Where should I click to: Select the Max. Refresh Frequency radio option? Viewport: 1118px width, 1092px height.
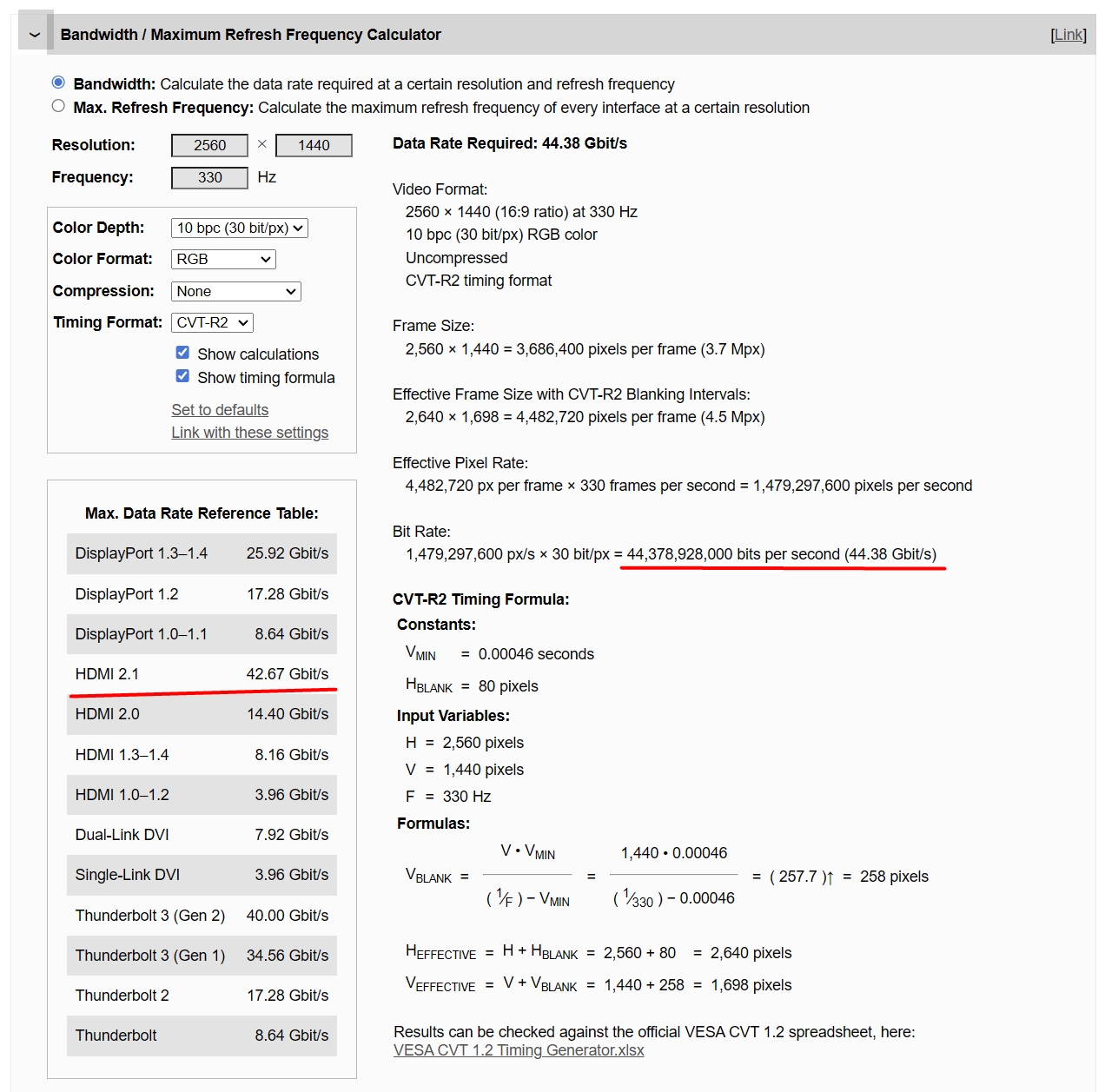[x=58, y=106]
